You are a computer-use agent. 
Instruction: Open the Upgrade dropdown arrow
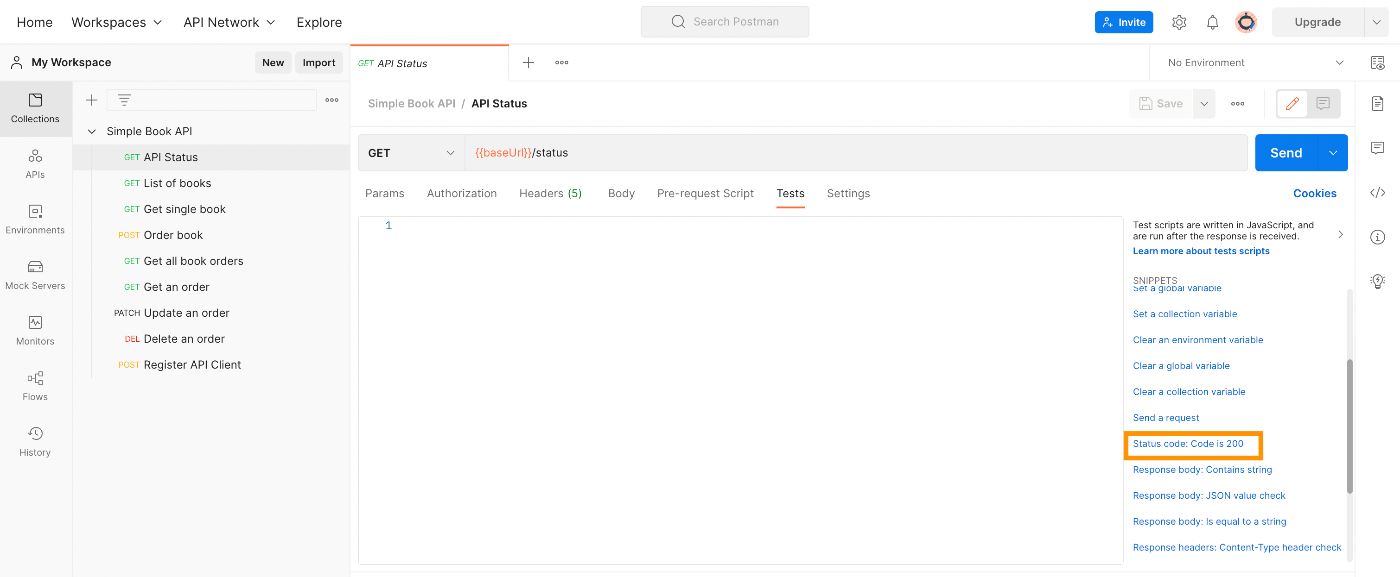click(x=1375, y=22)
